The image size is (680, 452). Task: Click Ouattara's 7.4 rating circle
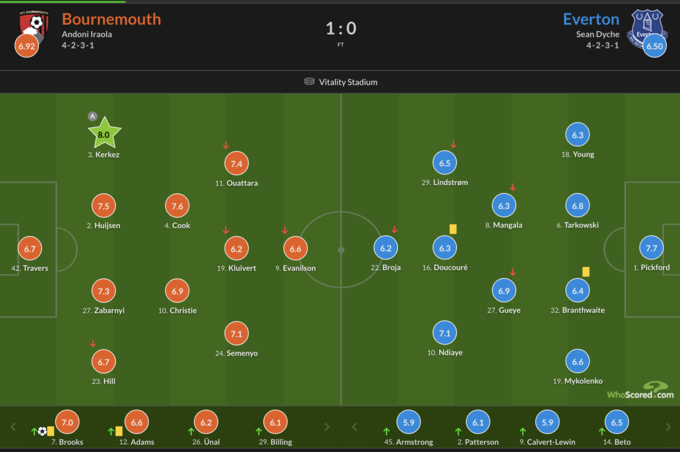(237, 163)
